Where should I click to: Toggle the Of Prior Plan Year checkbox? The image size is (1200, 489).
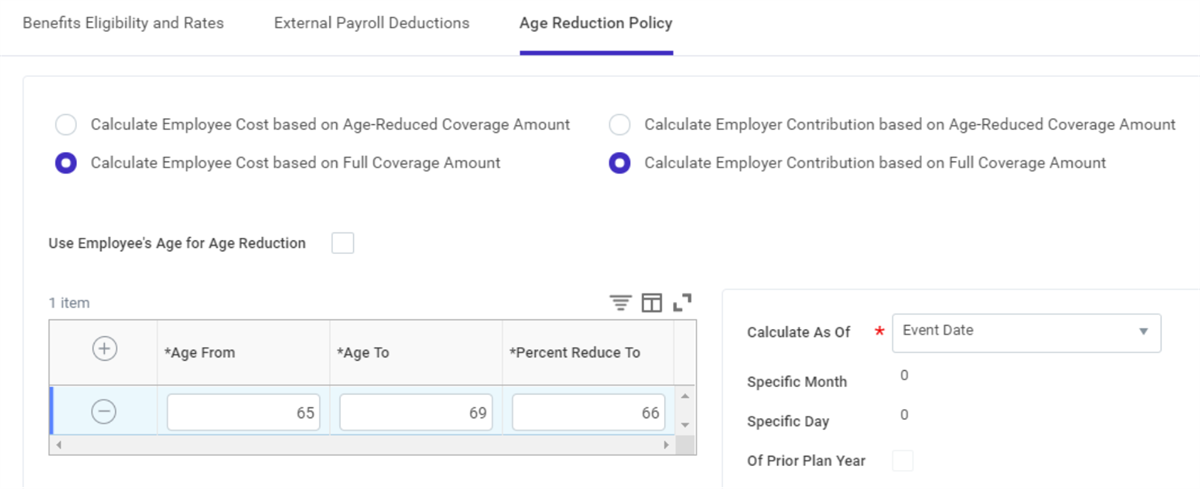click(x=903, y=461)
